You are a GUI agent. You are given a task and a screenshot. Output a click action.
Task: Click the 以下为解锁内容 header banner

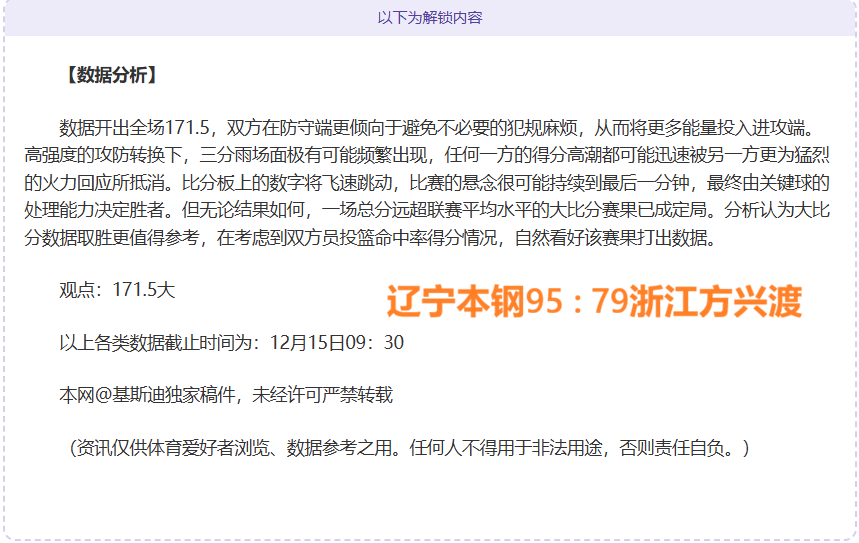[x=430, y=17]
